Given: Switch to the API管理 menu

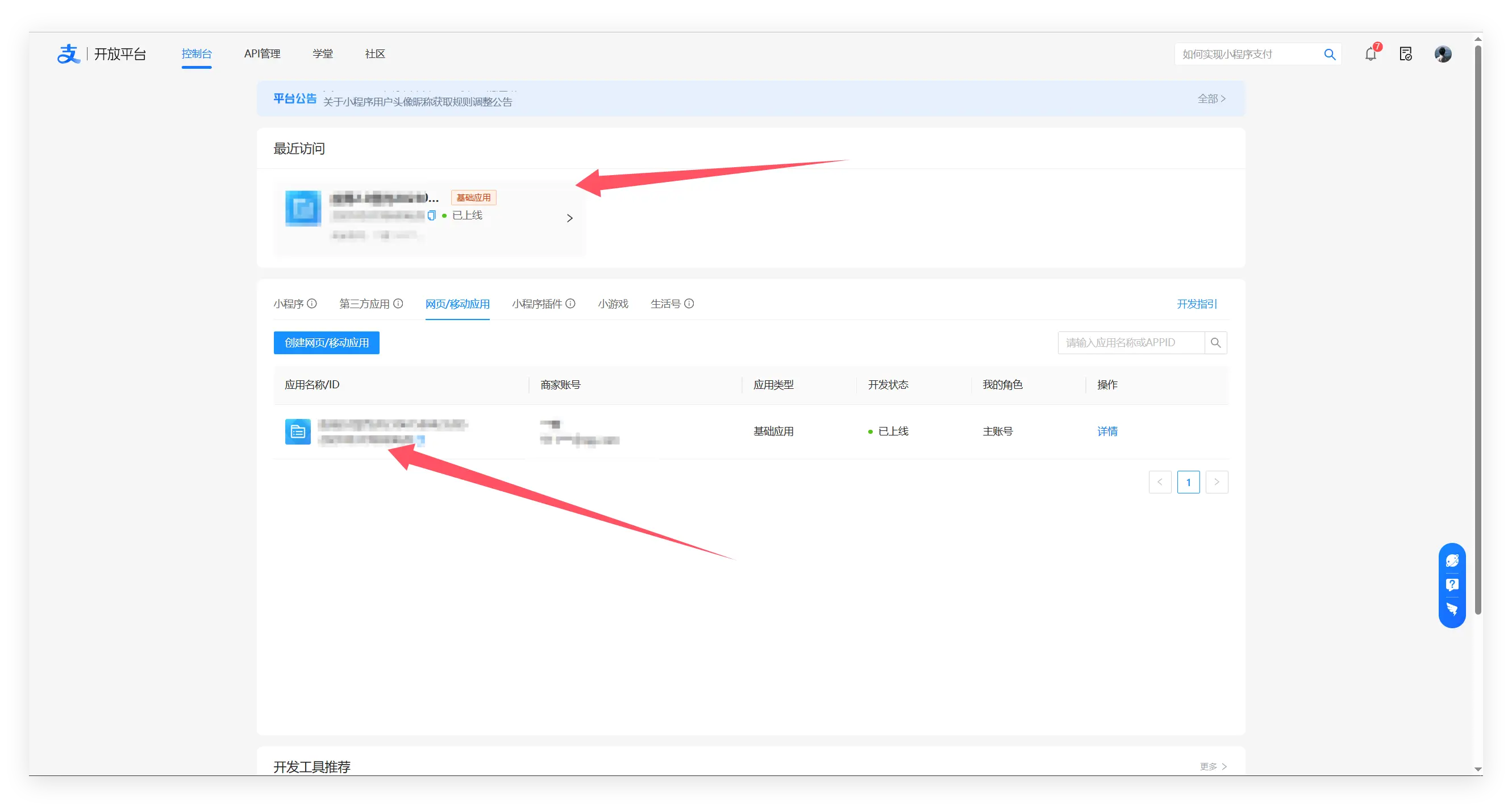Looking at the screenshot, I should click(262, 54).
